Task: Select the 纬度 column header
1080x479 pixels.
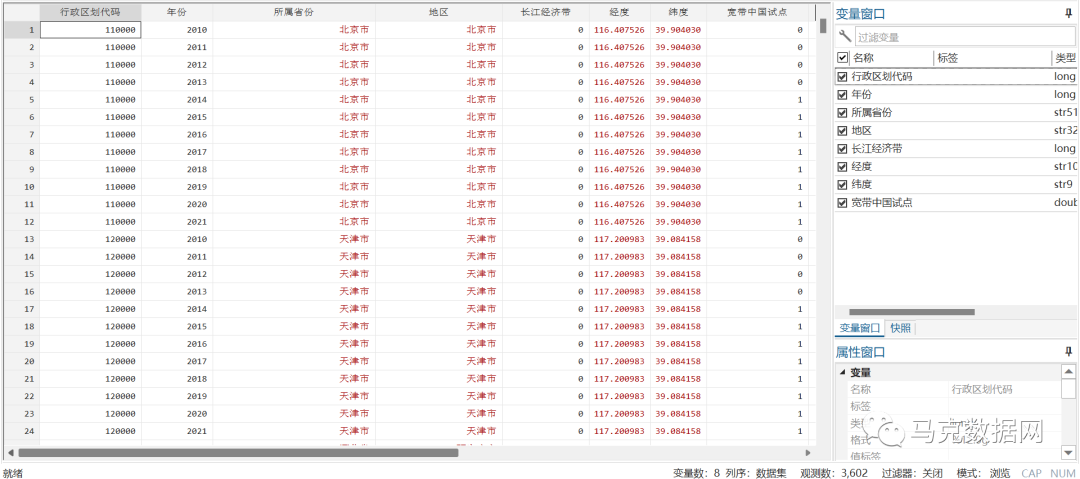Action: pos(678,12)
